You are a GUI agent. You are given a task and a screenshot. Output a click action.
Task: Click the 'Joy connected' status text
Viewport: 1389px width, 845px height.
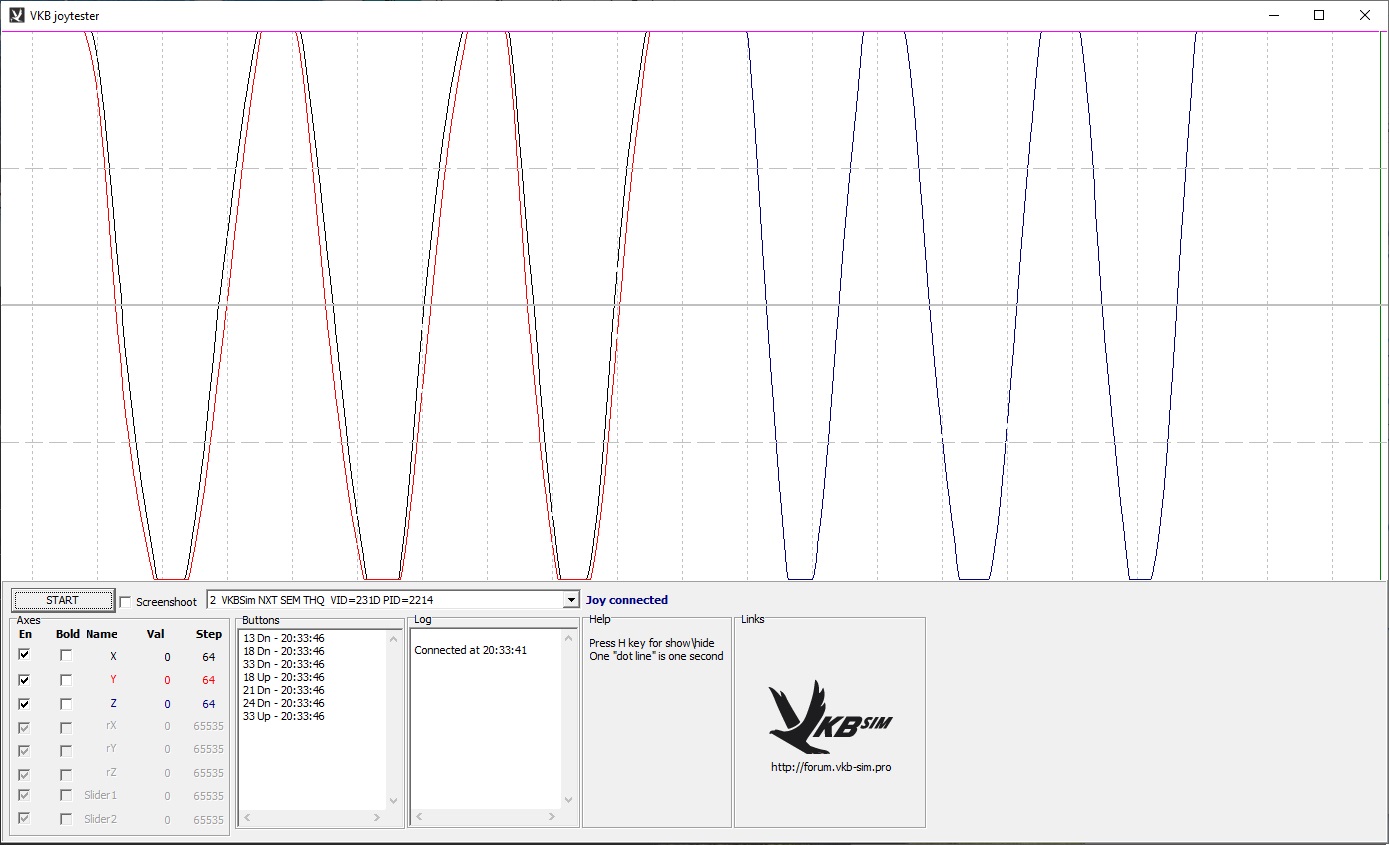click(x=627, y=600)
